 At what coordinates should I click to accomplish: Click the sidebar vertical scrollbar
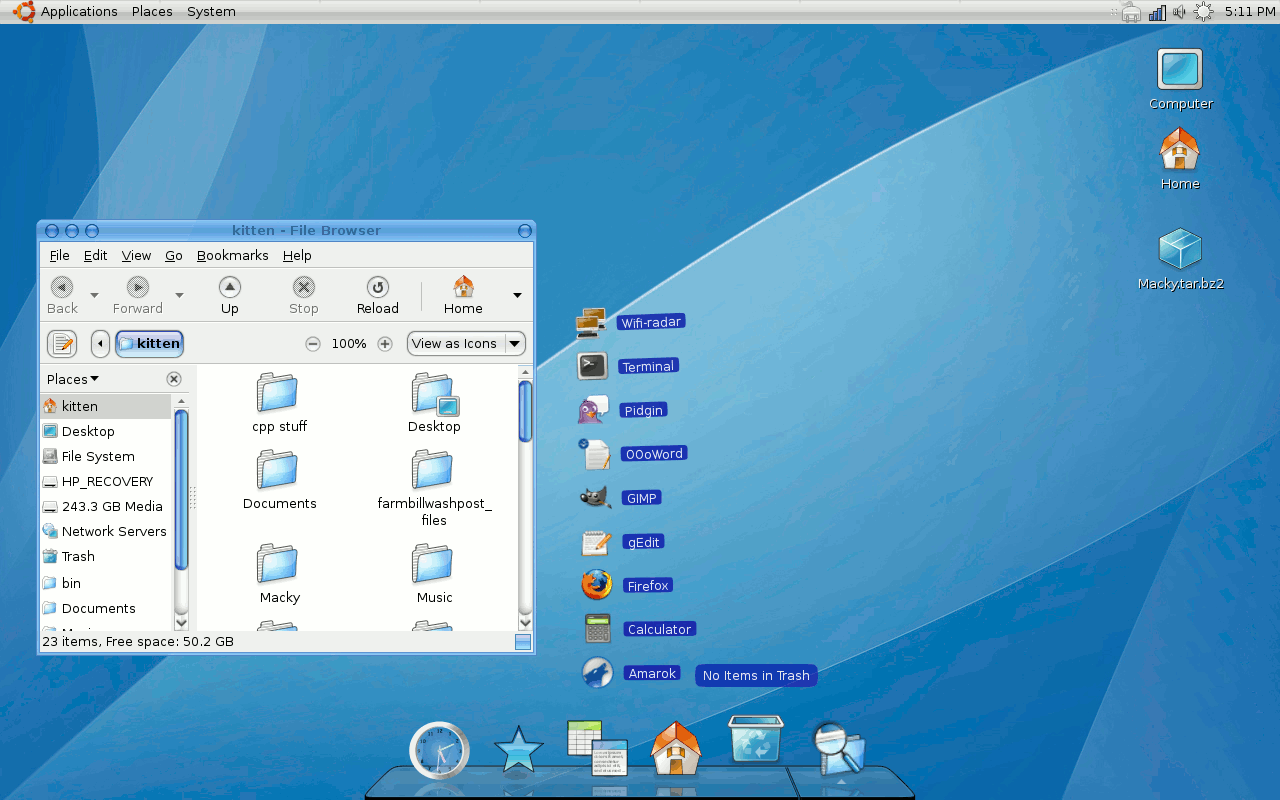[x=181, y=490]
